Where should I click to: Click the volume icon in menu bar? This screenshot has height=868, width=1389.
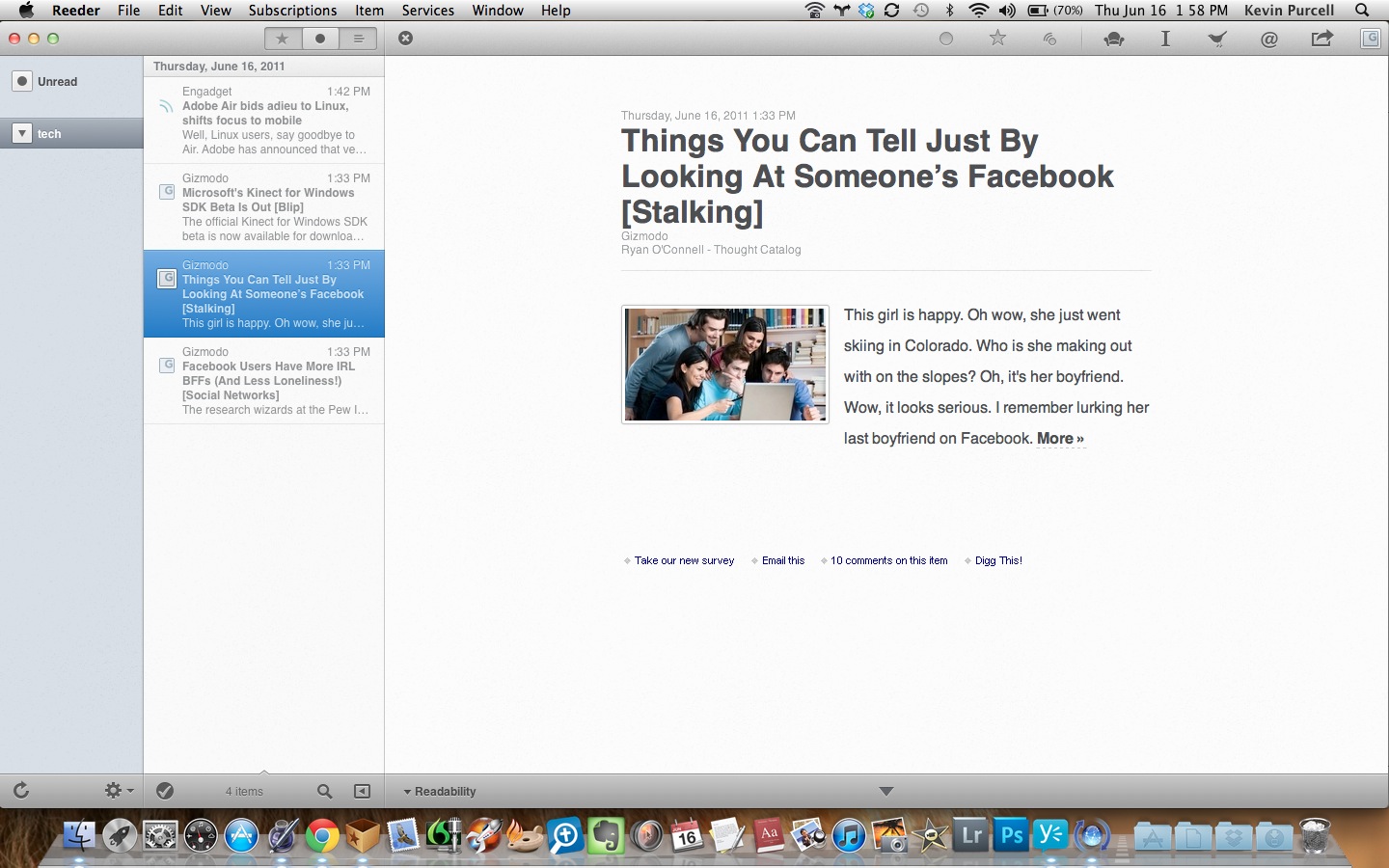[1007, 11]
